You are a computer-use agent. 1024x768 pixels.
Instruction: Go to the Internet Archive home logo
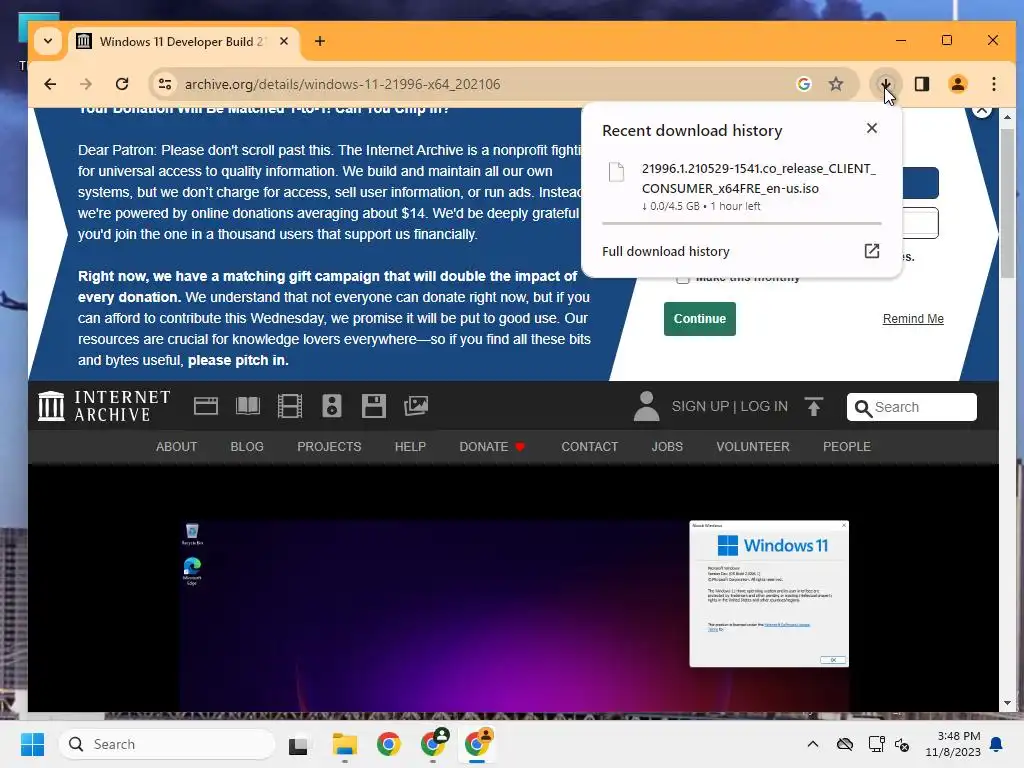(x=104, y=406)
